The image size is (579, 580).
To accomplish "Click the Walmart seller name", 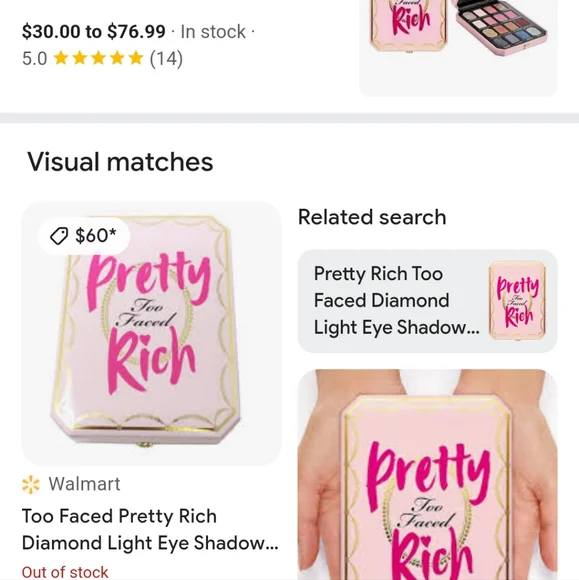I will pyautogui.click(x=84, y=484).
